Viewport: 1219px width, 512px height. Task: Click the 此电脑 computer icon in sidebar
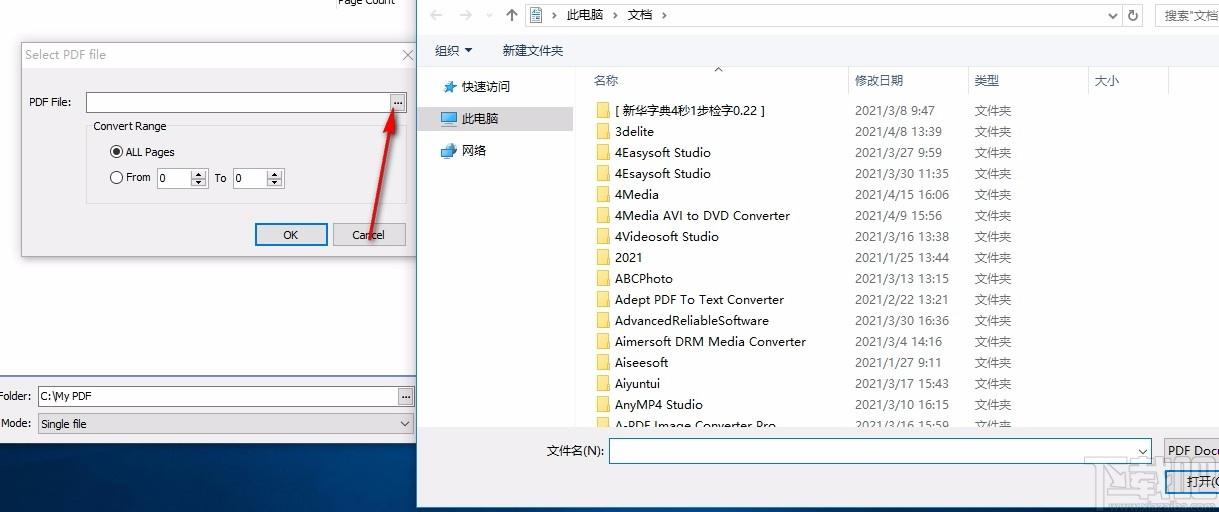[x=449, y=118]
